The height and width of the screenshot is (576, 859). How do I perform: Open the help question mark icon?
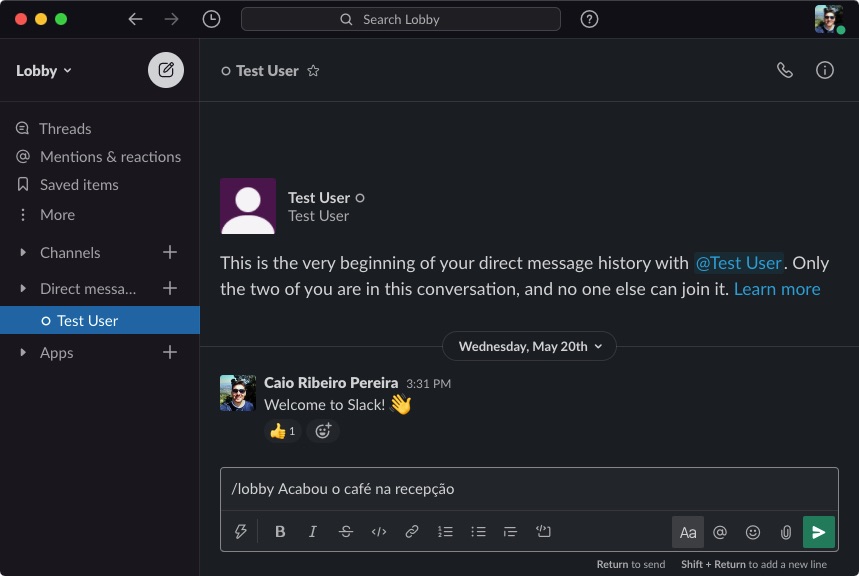[589, 19]
